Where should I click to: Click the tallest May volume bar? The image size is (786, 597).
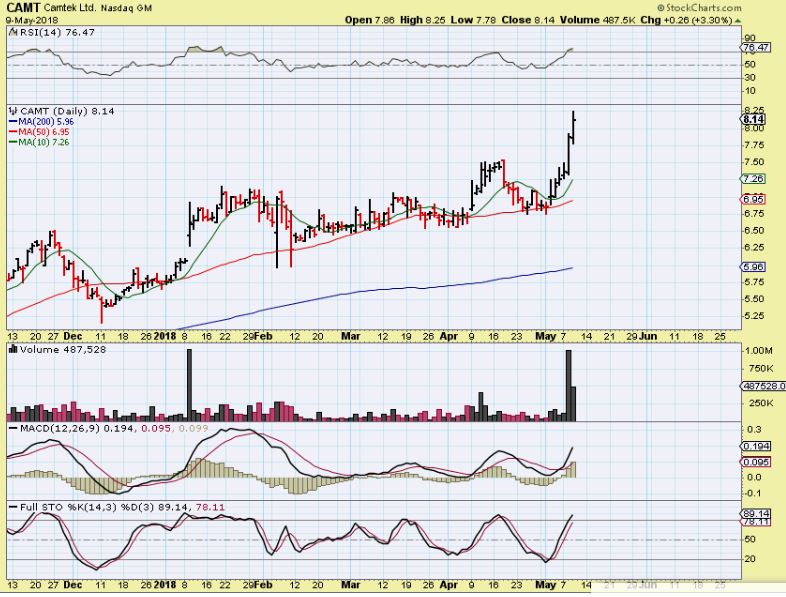point(568,385)
